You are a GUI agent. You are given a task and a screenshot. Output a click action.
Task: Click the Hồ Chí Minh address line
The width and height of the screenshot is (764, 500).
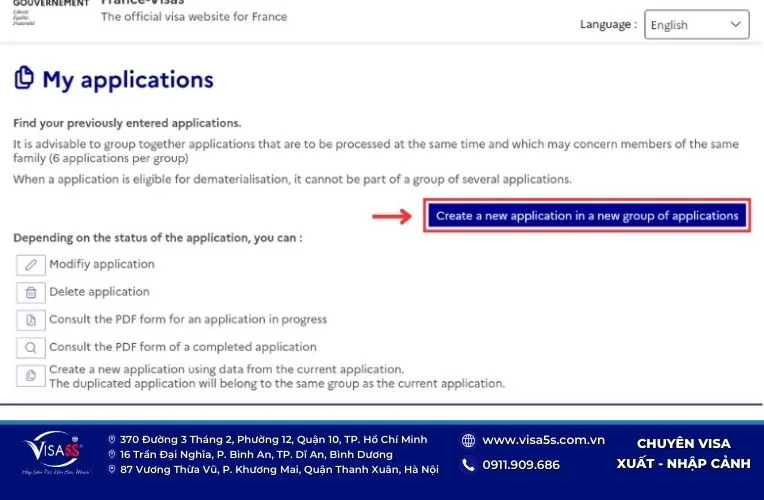273,440
